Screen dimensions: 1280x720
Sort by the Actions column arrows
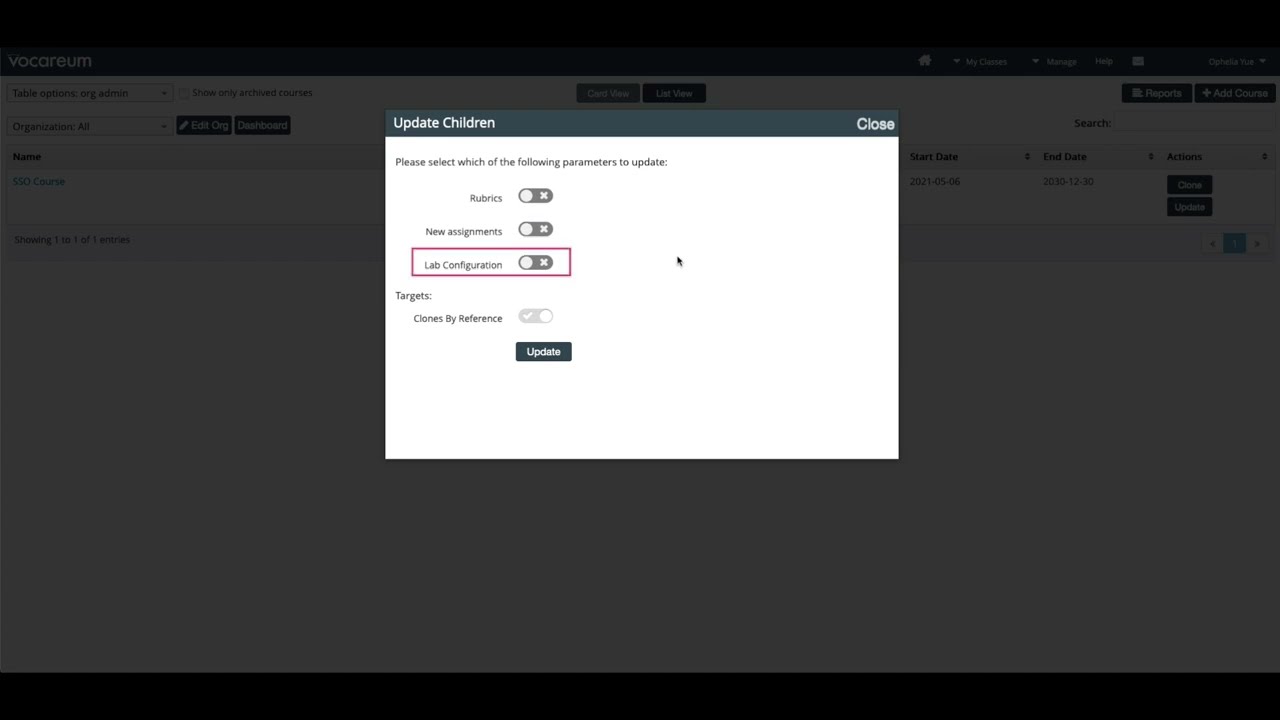(1264, 157)
